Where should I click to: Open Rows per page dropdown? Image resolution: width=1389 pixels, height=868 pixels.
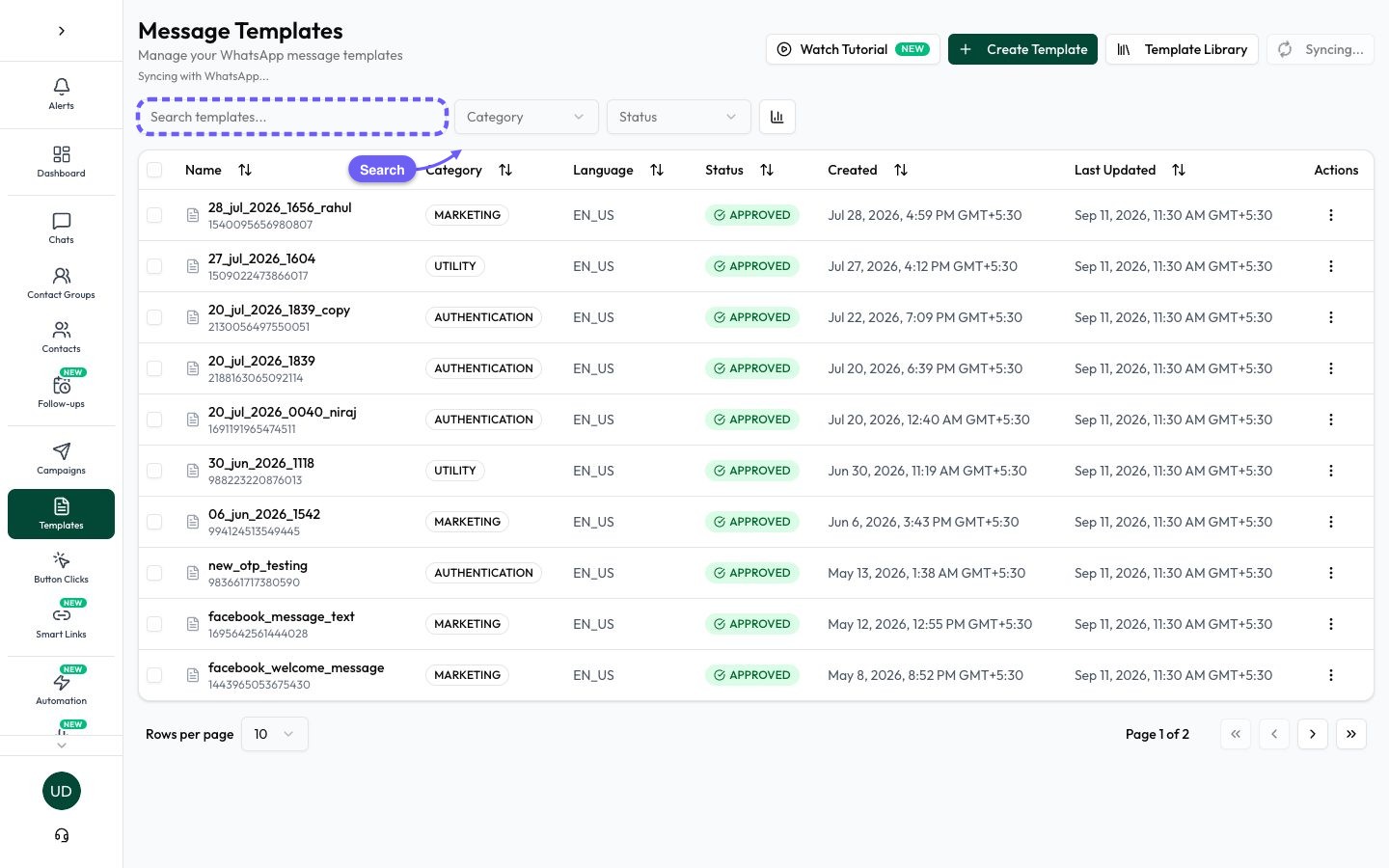[275, 734]
